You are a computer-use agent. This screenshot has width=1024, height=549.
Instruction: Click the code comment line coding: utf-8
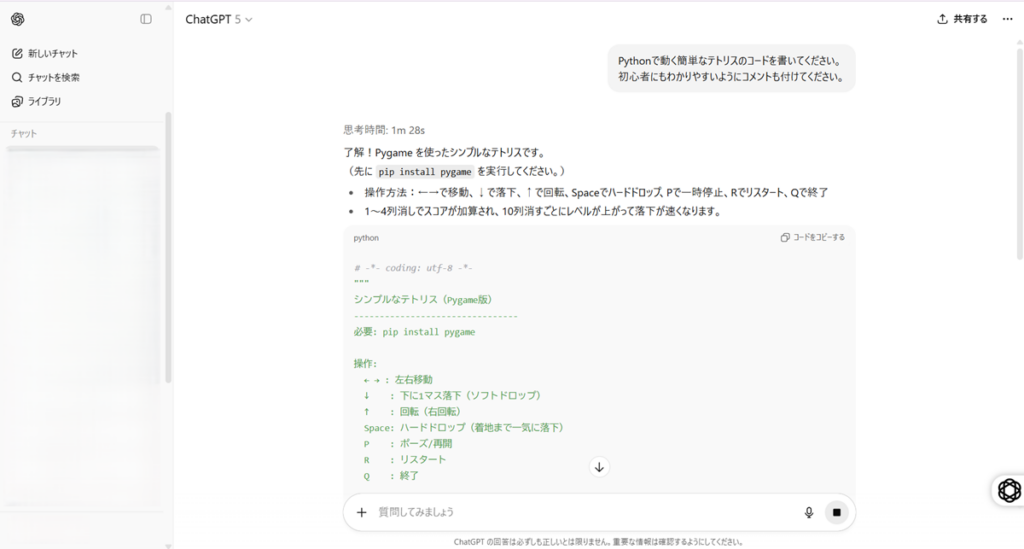coord(413,268)
